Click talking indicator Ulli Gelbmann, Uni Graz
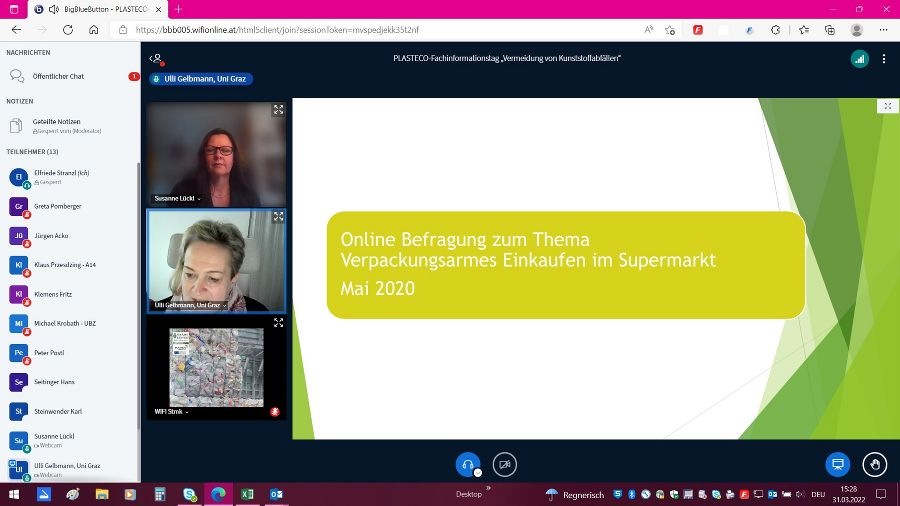This screenshot has width=900, height=506. [201, 79]
